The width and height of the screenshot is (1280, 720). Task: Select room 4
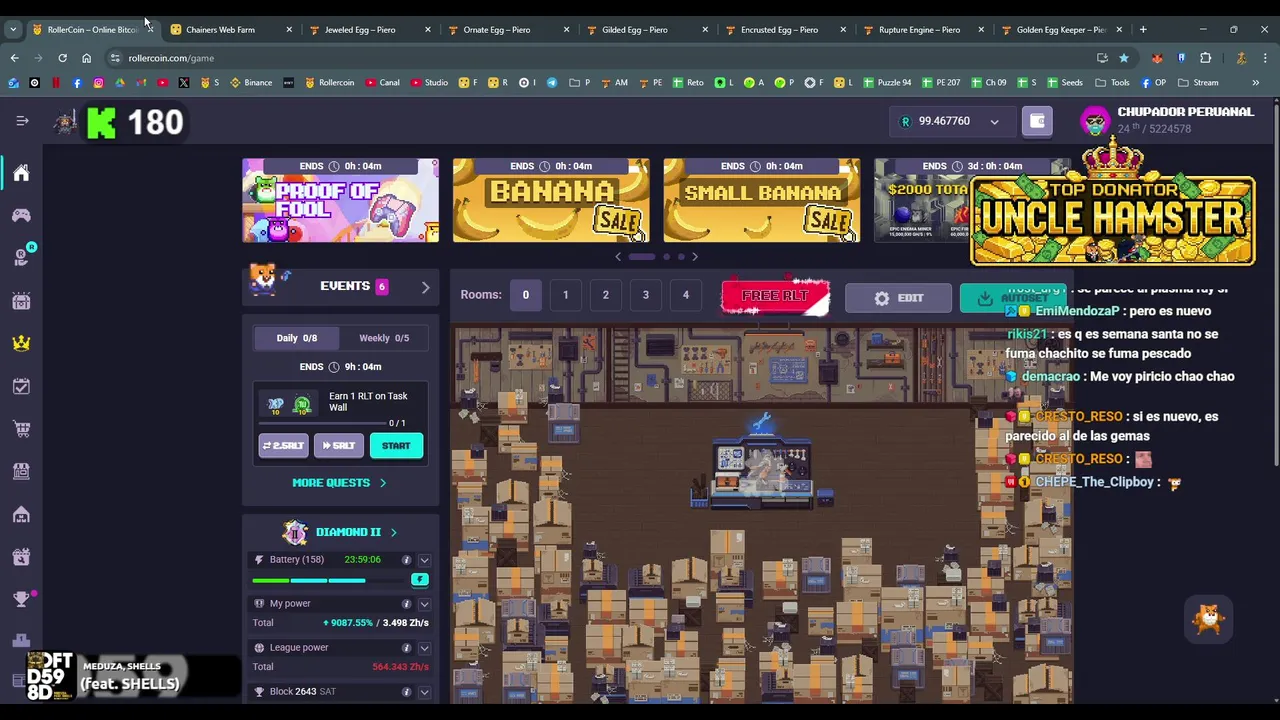coord(685,295)
